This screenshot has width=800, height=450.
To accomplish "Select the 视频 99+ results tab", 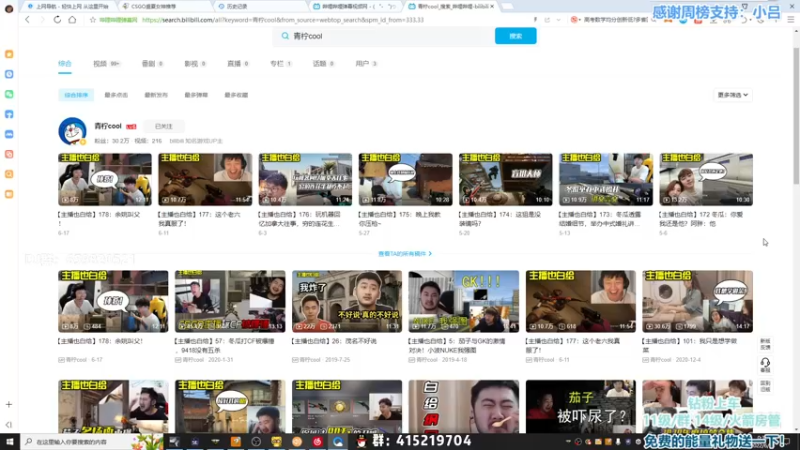I will pyautogui.click(x=106, y=64).
